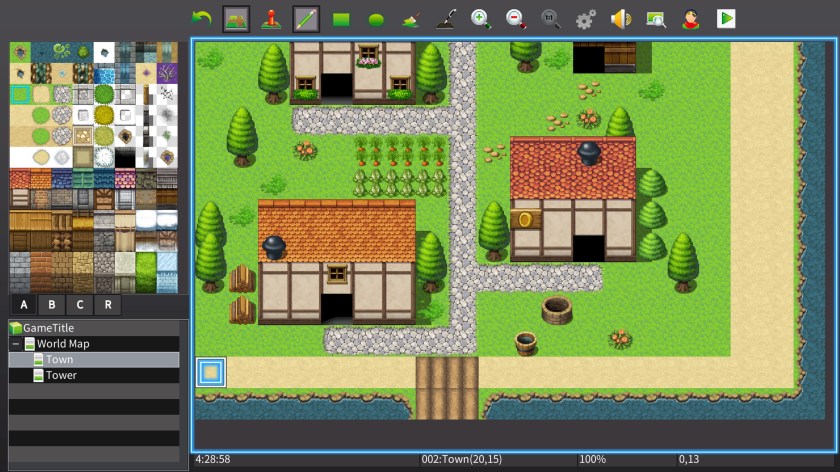This screenshot has height=472, width=840.
Task: Open the Character Generator icon
Action: [x=690, y=18]
